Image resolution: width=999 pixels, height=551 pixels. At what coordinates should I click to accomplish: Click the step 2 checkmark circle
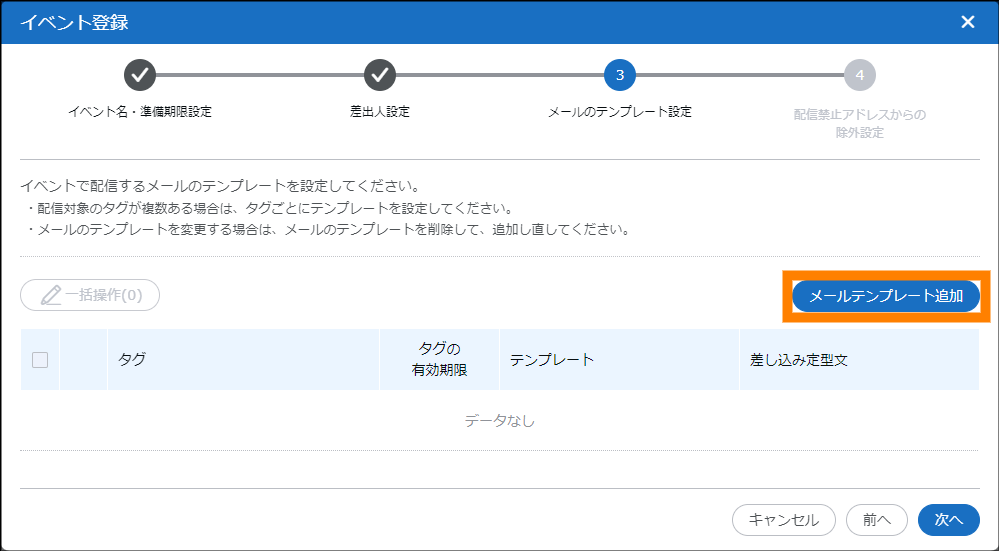(x=380, y=75)
